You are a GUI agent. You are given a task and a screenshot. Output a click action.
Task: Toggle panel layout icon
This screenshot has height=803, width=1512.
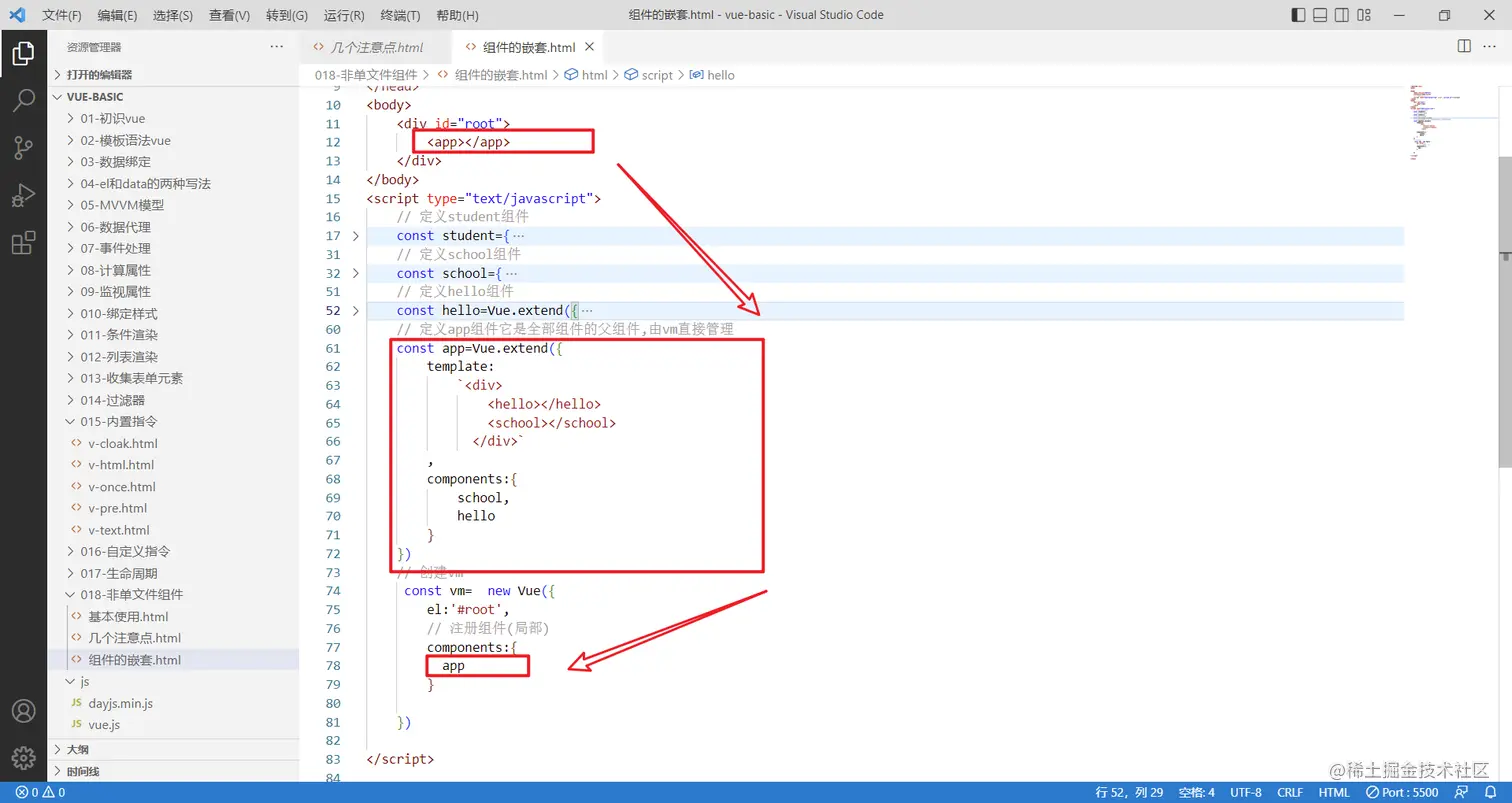[1320, 15]
